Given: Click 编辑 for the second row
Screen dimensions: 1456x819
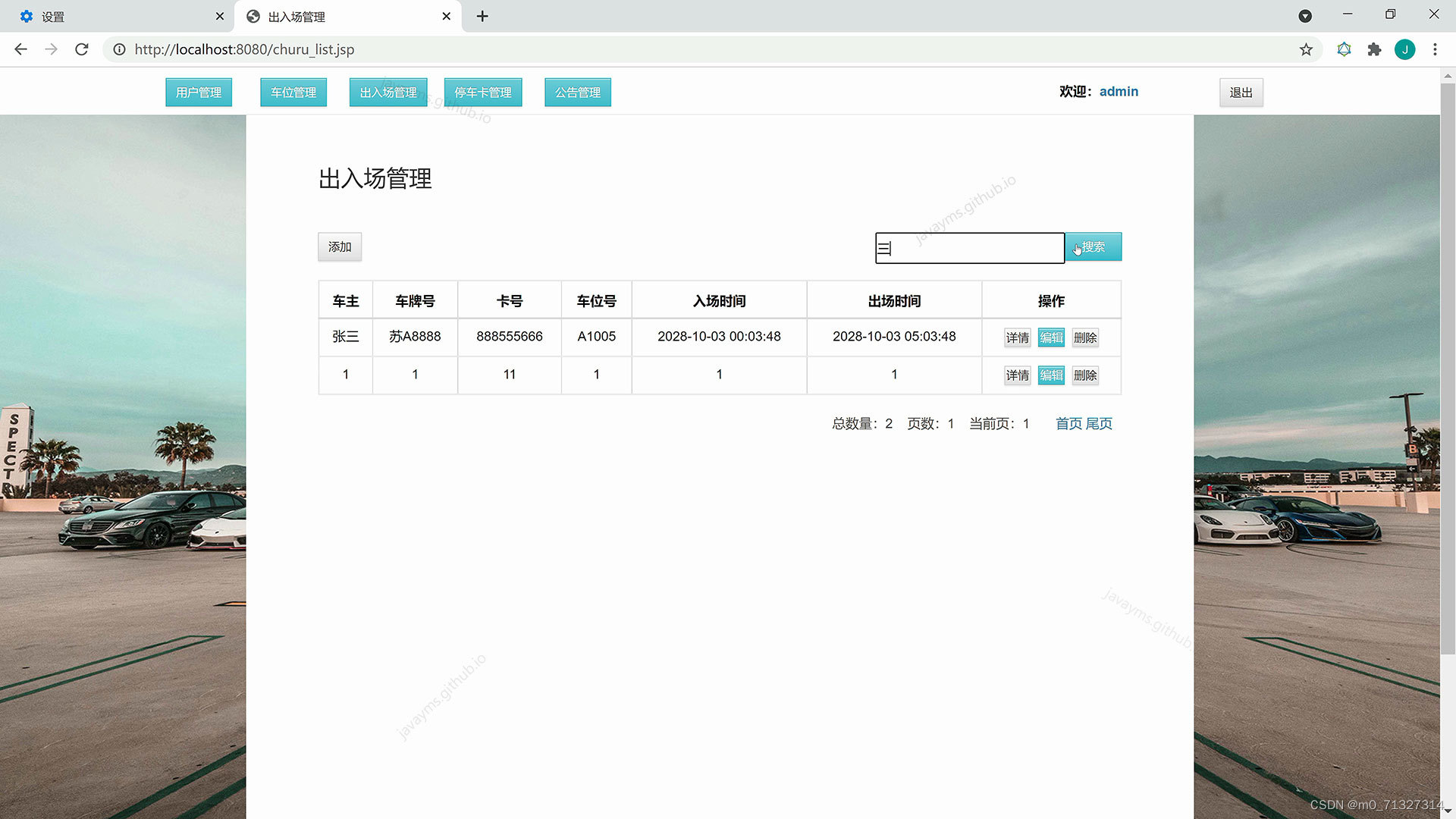Looking at the screenshot, I should click(1051, 375).
